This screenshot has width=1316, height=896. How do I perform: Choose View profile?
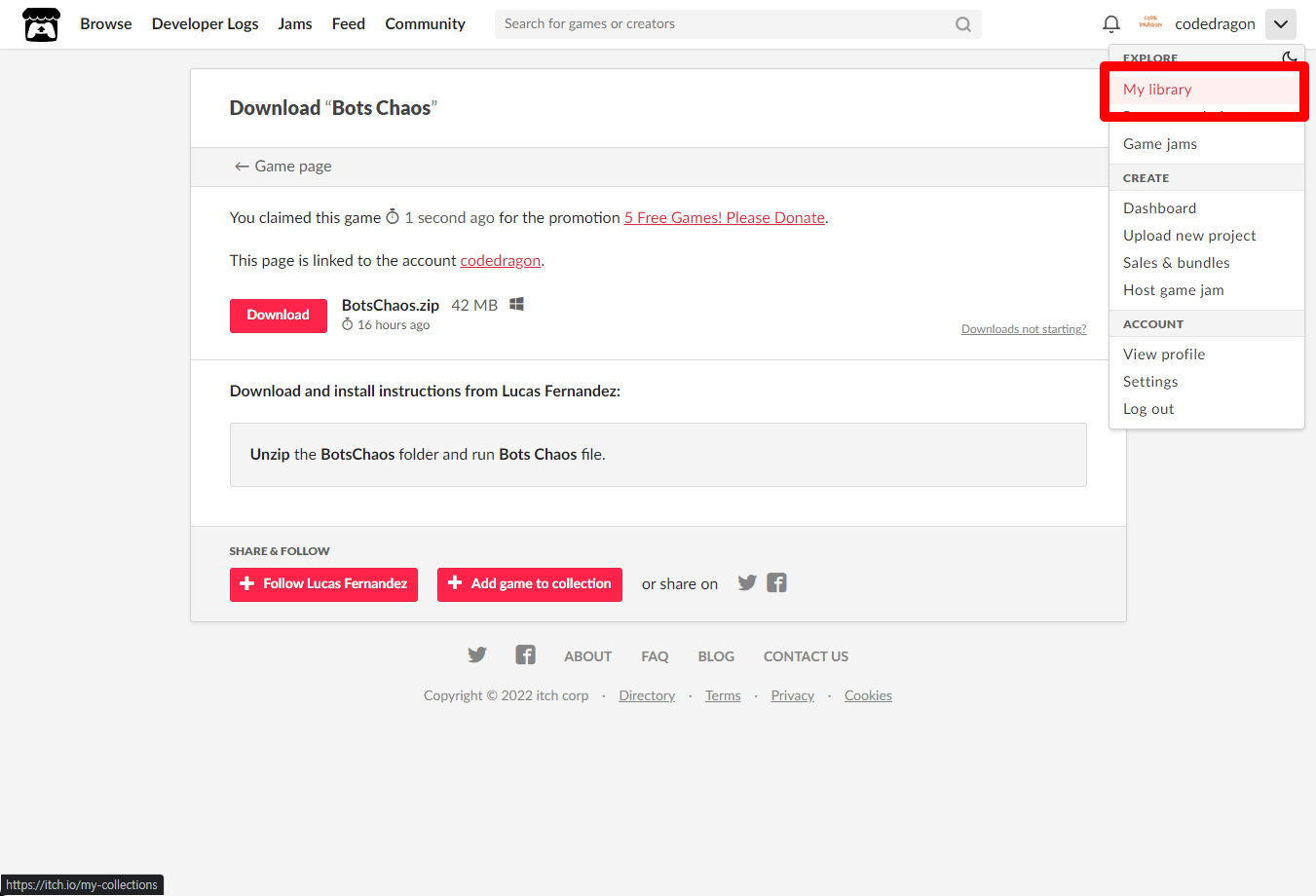click(x=1207, y=355)
